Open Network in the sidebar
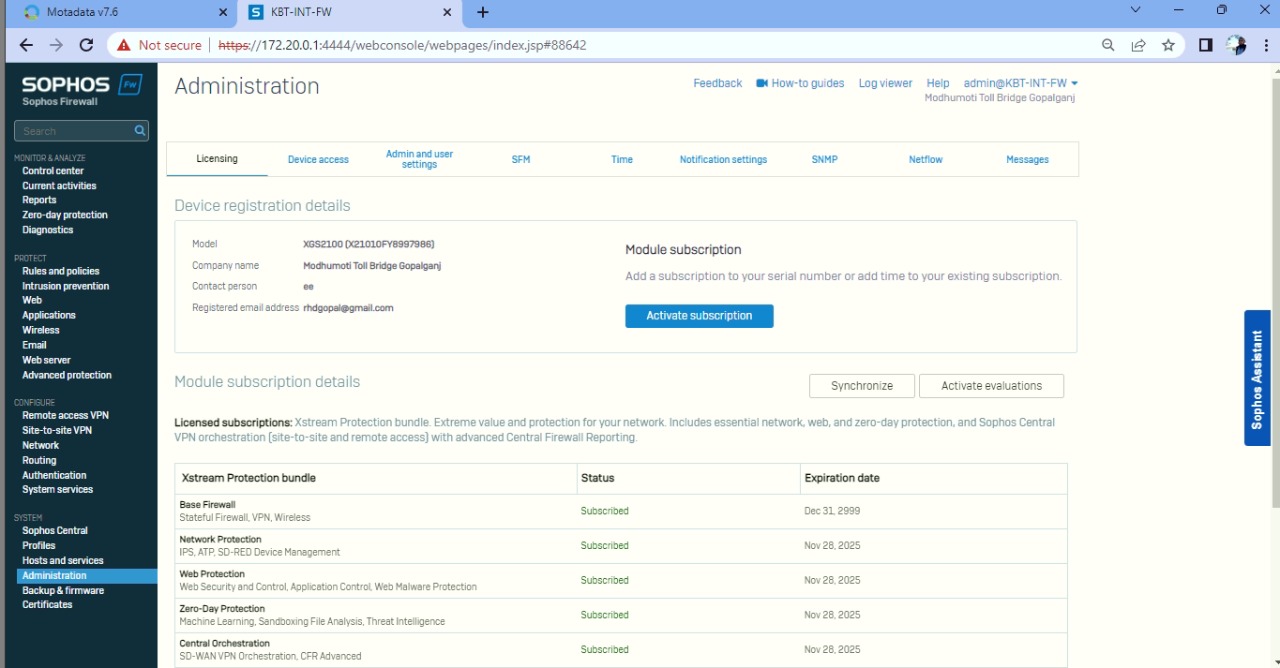Viewport: 1280px width, 668px height. (41, 445)
